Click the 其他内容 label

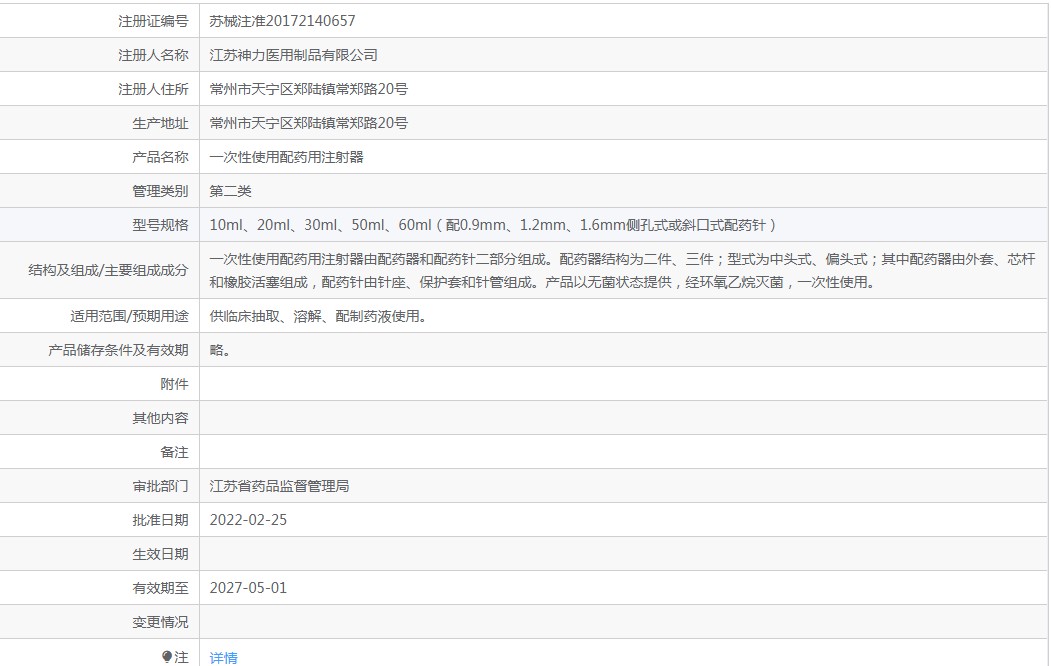pos(160,419)
